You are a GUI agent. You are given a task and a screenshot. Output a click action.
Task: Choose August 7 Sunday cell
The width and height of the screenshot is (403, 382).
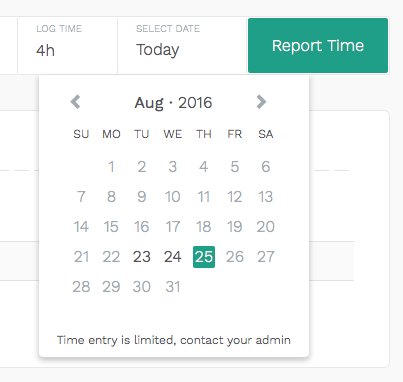[81, 197]
